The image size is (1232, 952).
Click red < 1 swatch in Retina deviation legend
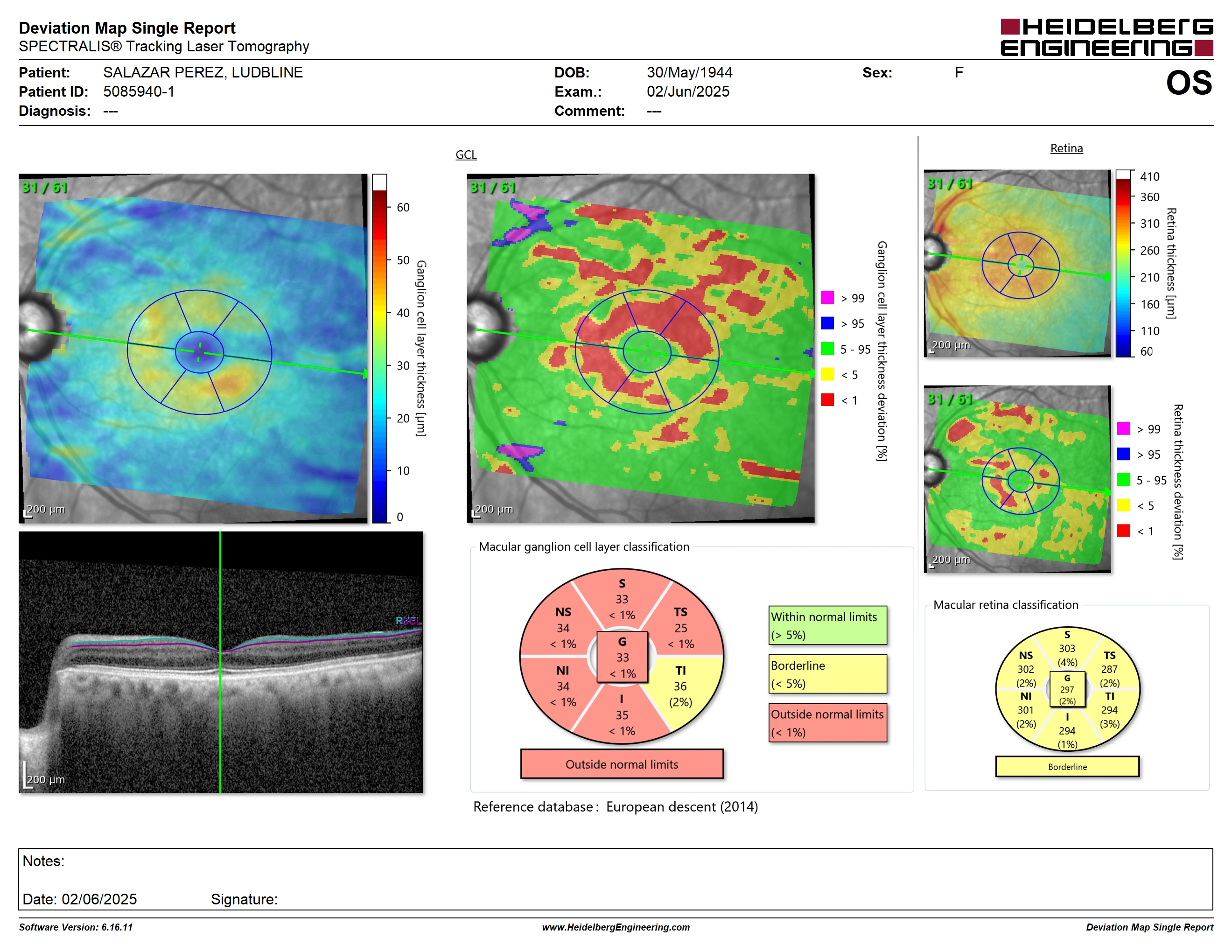(1123, 531)
